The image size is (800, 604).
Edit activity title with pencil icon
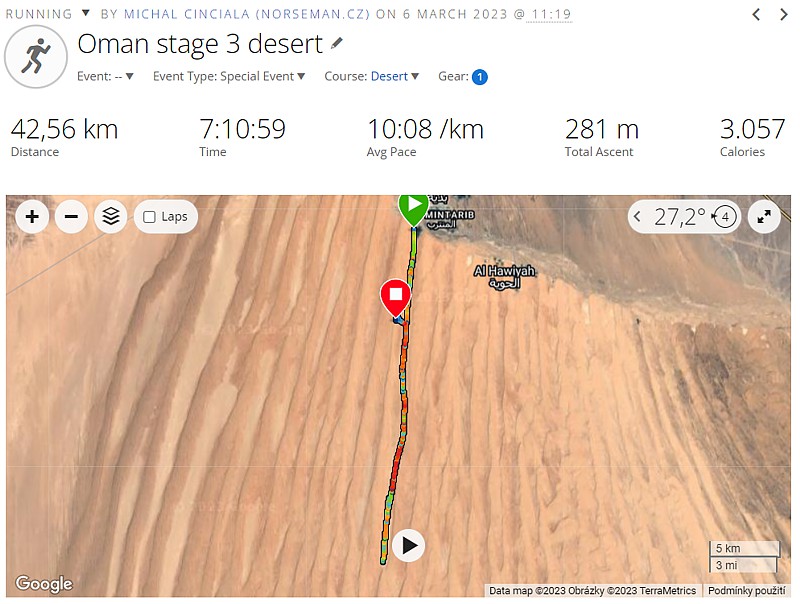click(337, 43)
